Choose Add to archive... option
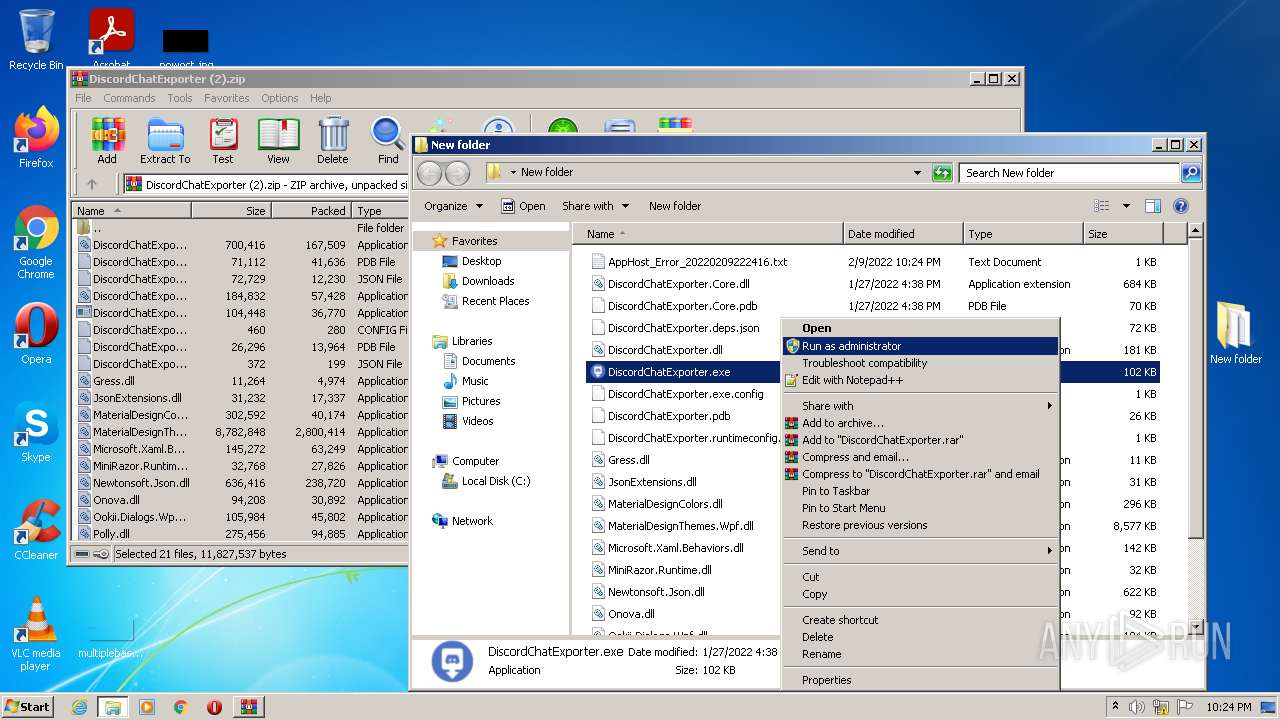 [920, 423]
